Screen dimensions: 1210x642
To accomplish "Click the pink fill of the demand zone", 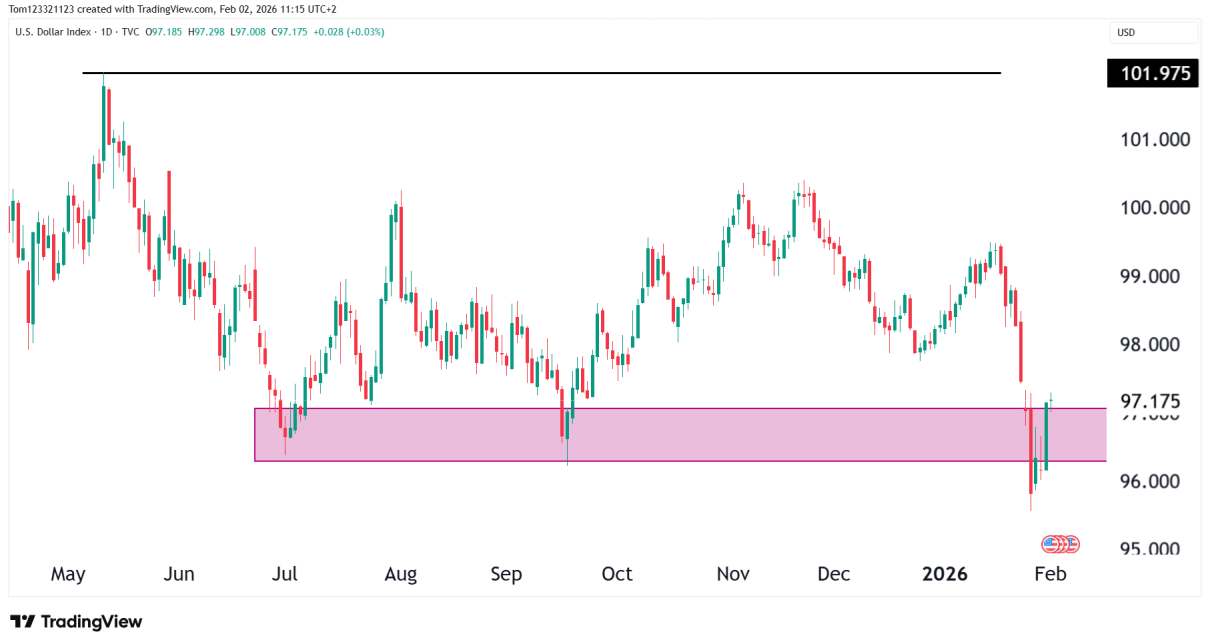I will (x=700, y=433).
